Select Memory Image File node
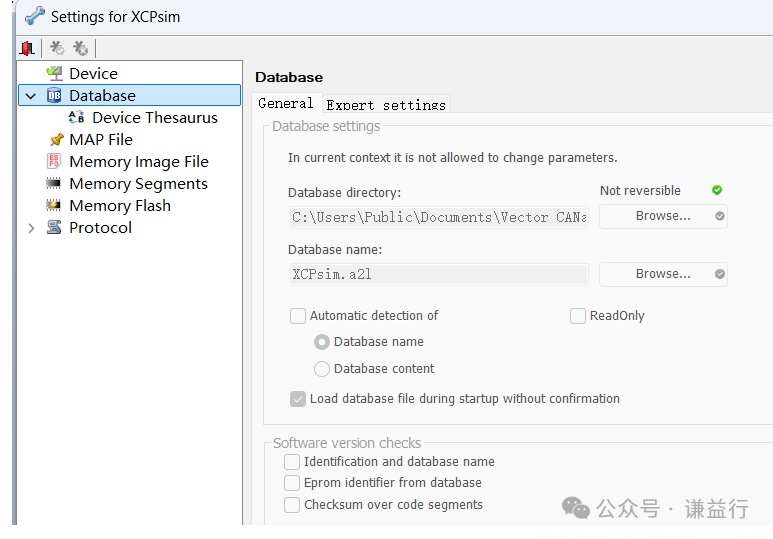773x539 pixels. [x=139, y=162]
